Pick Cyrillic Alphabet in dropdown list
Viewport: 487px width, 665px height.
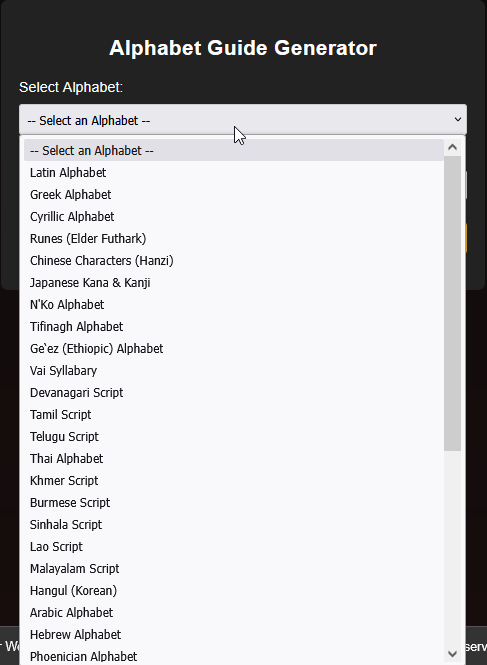point(234,217)
